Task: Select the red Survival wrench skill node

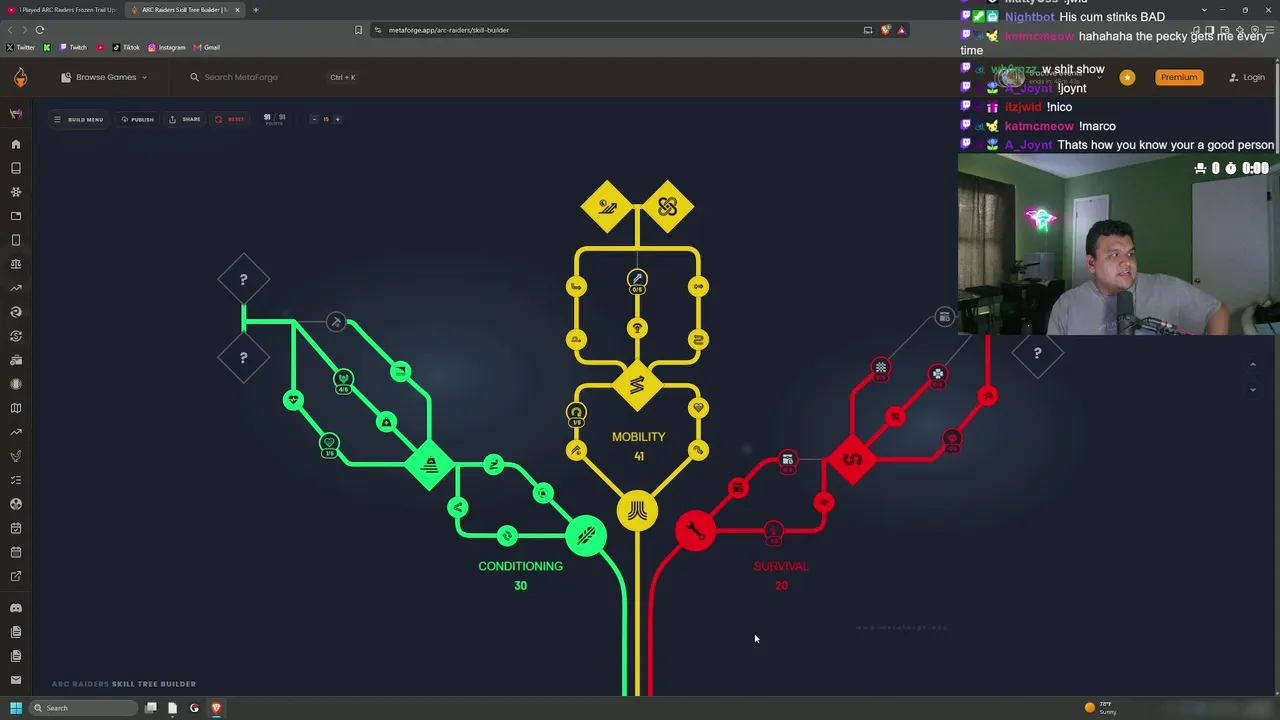Action: 695,531
